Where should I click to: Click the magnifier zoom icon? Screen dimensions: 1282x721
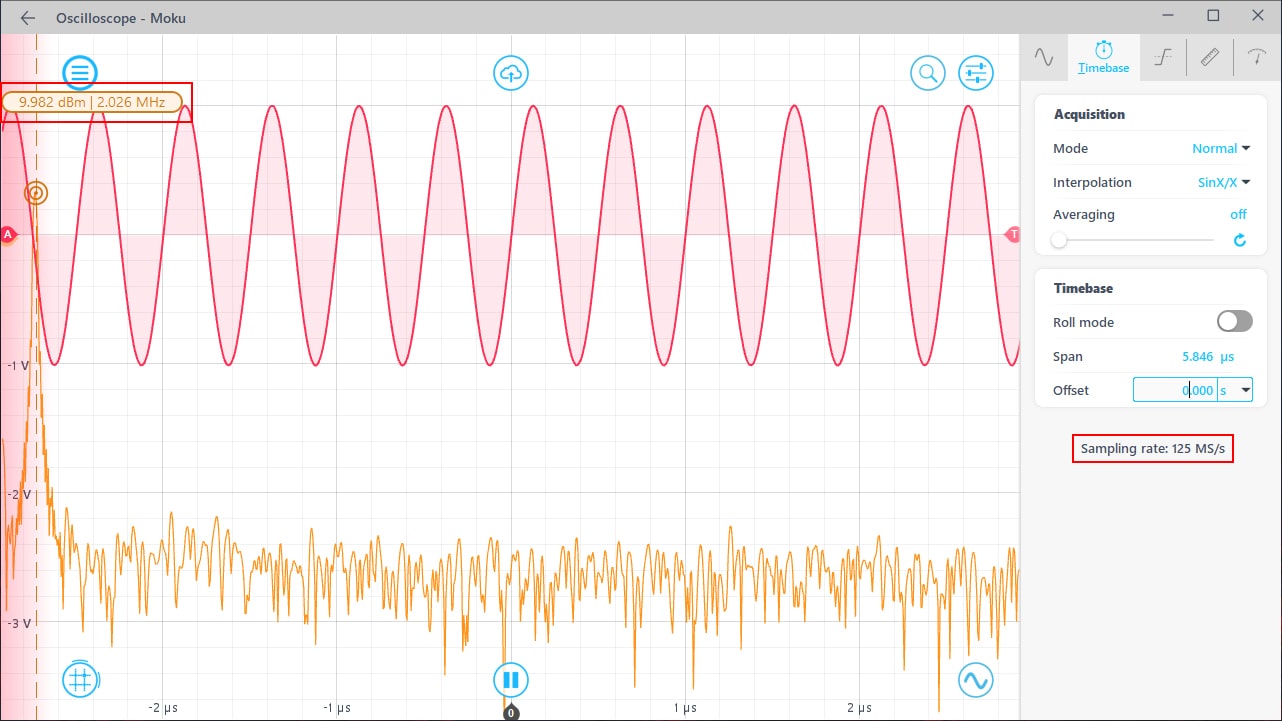[927, 72]
